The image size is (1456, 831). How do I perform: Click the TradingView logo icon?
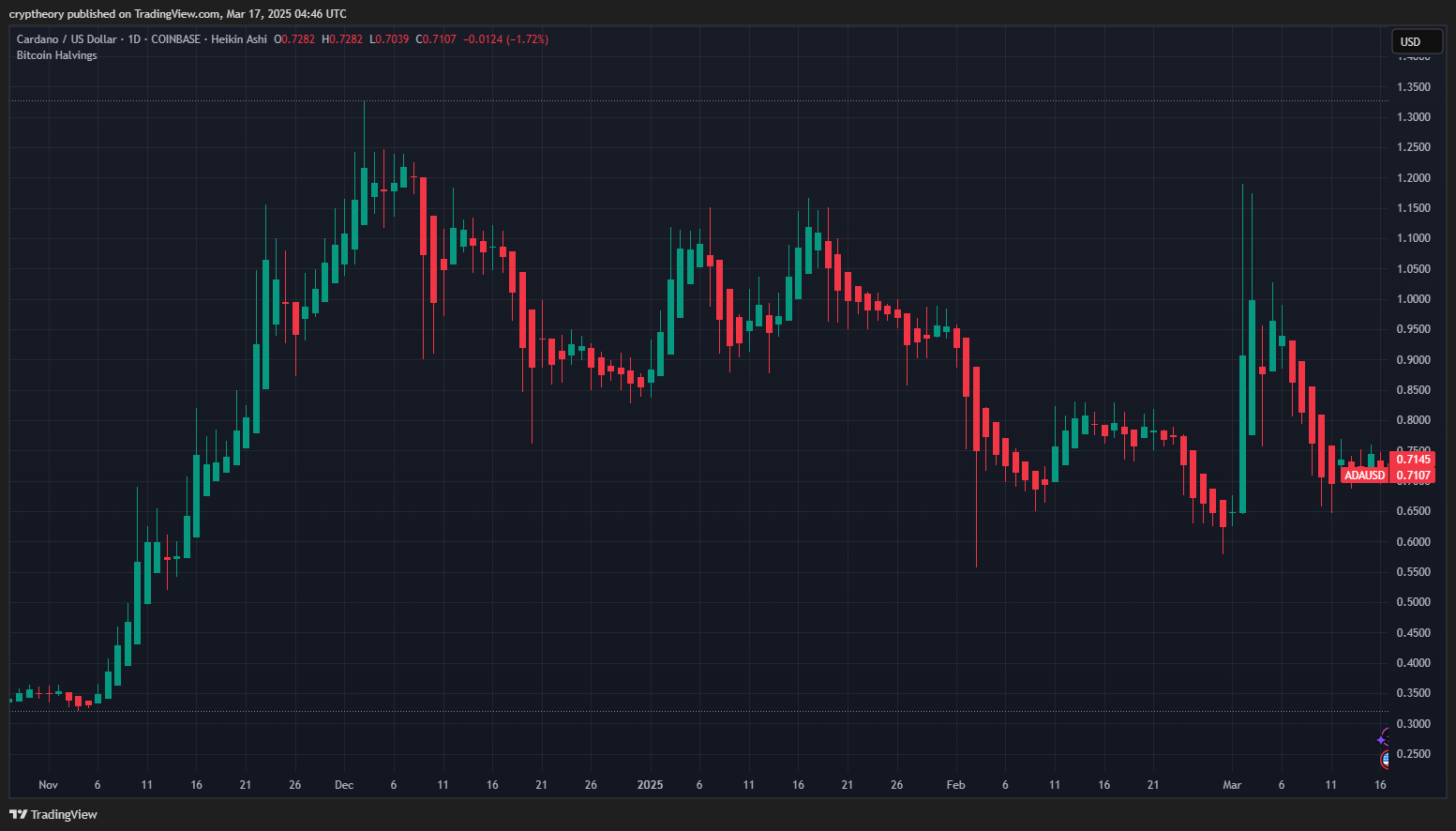coord(18,814)
